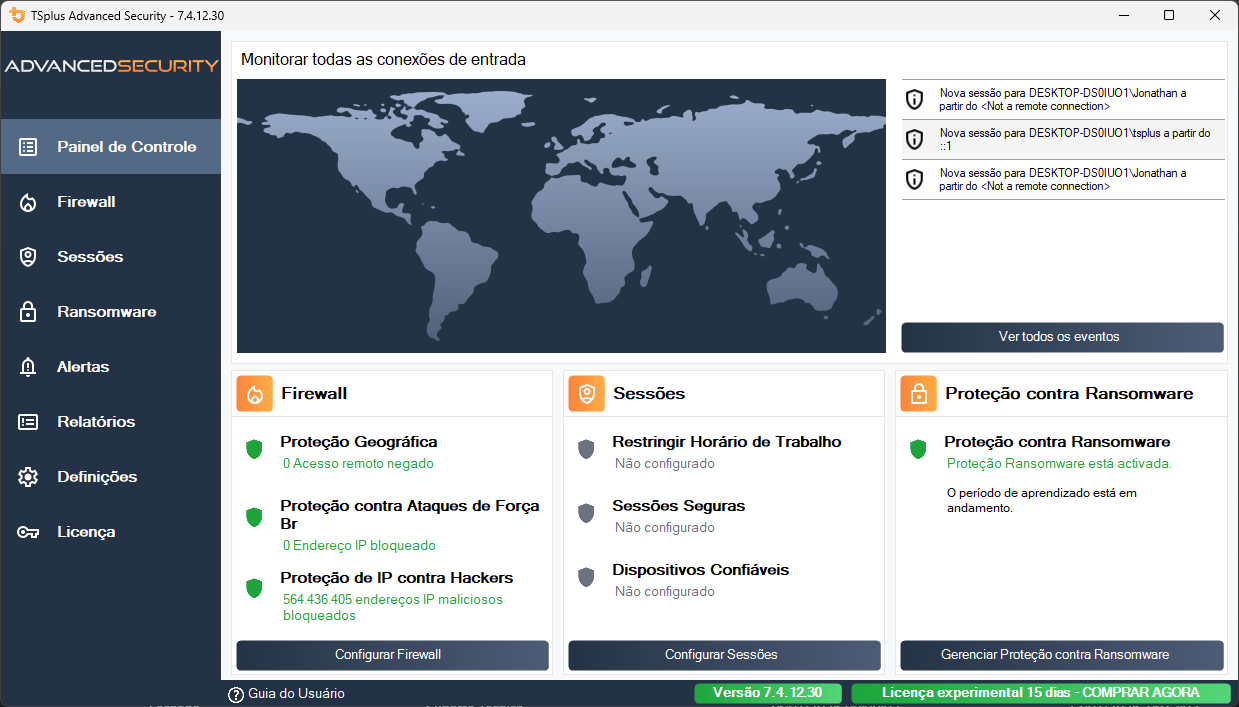Click Configurar Firewall
Image resolution: width=1239 pixels, height=707 pixels.
[x=392, y=655]
